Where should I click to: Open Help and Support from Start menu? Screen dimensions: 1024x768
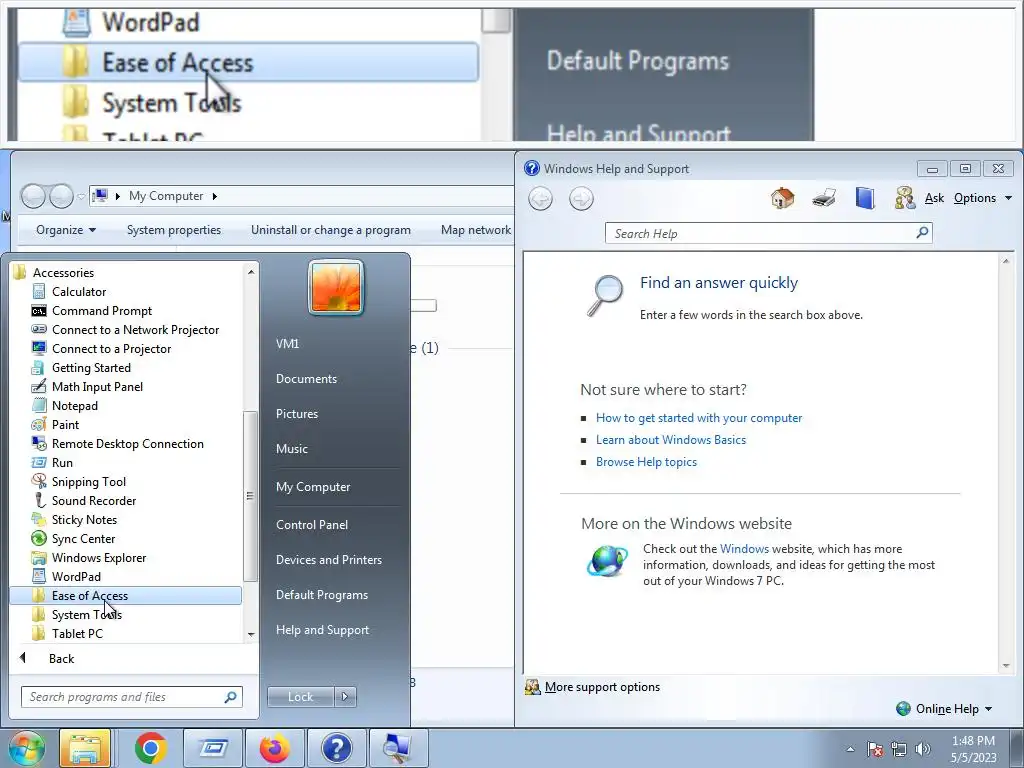pyautogui.click(x=322, y=630)
